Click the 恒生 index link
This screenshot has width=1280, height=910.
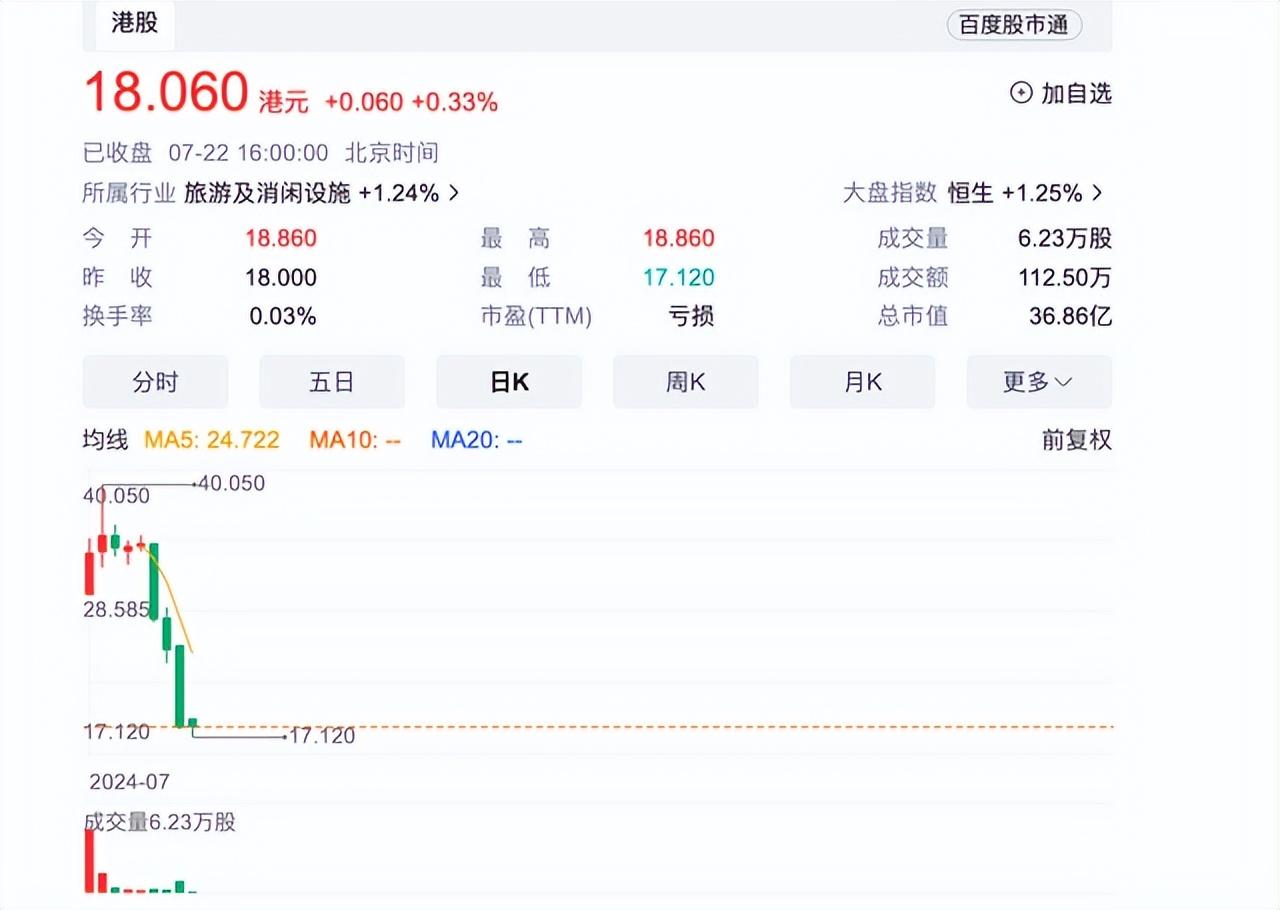pyautogui.click(x=970, y=192)
